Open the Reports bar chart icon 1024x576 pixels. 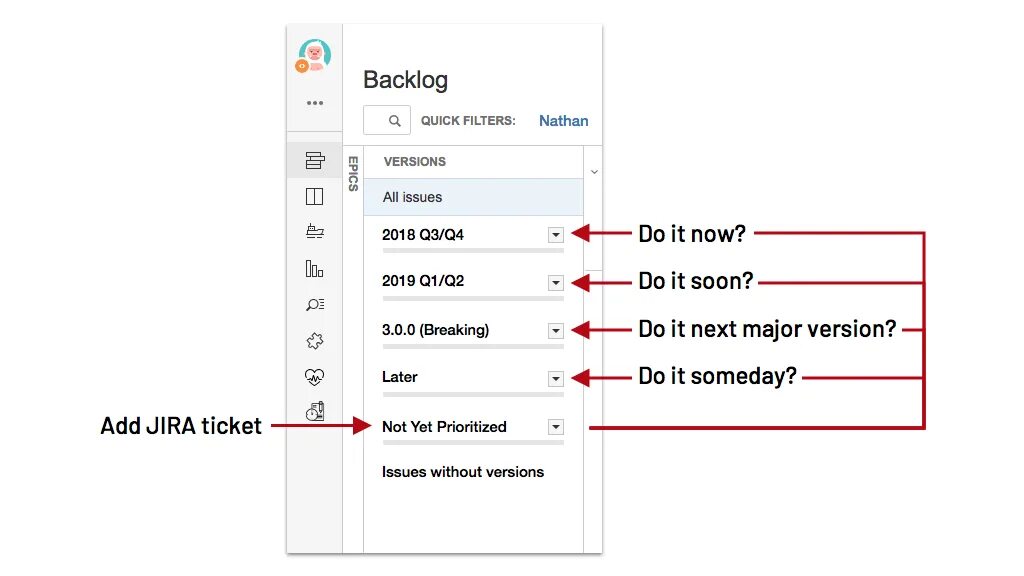(x=315, y=268)
